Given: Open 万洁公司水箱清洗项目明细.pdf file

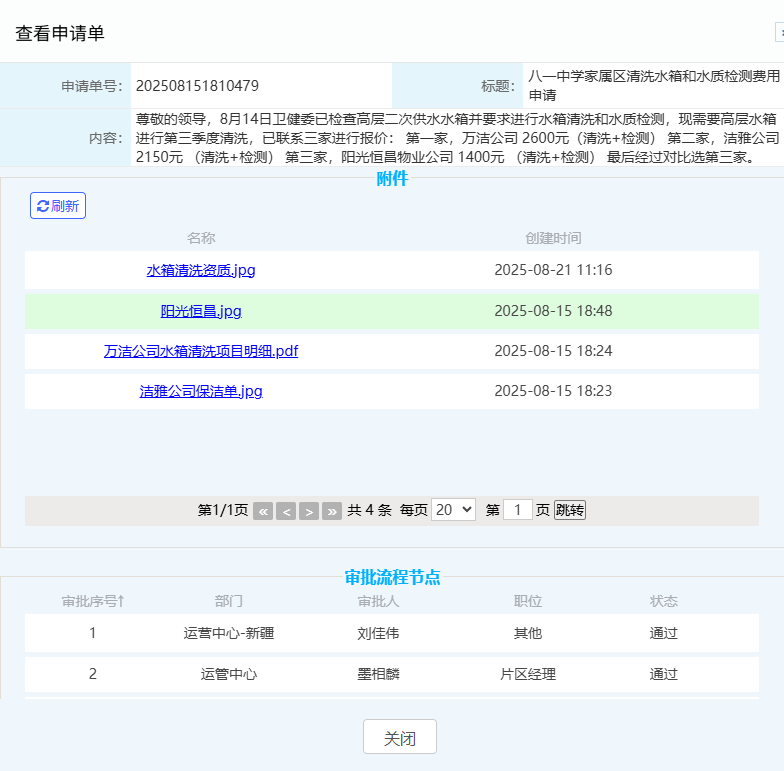Looking at the screenshot, I should [x=201, y=351].
